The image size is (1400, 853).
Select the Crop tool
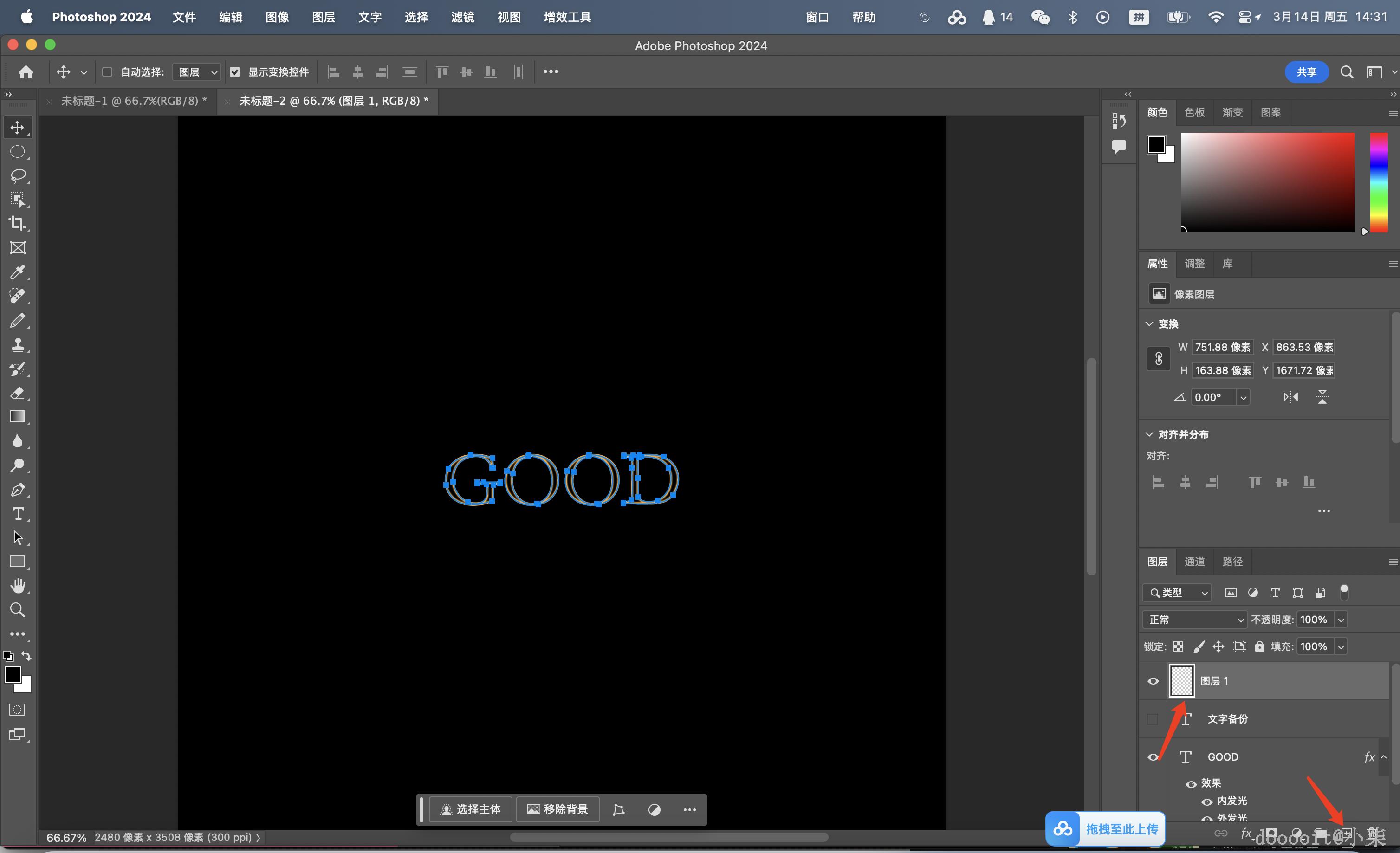click(18, 223)
